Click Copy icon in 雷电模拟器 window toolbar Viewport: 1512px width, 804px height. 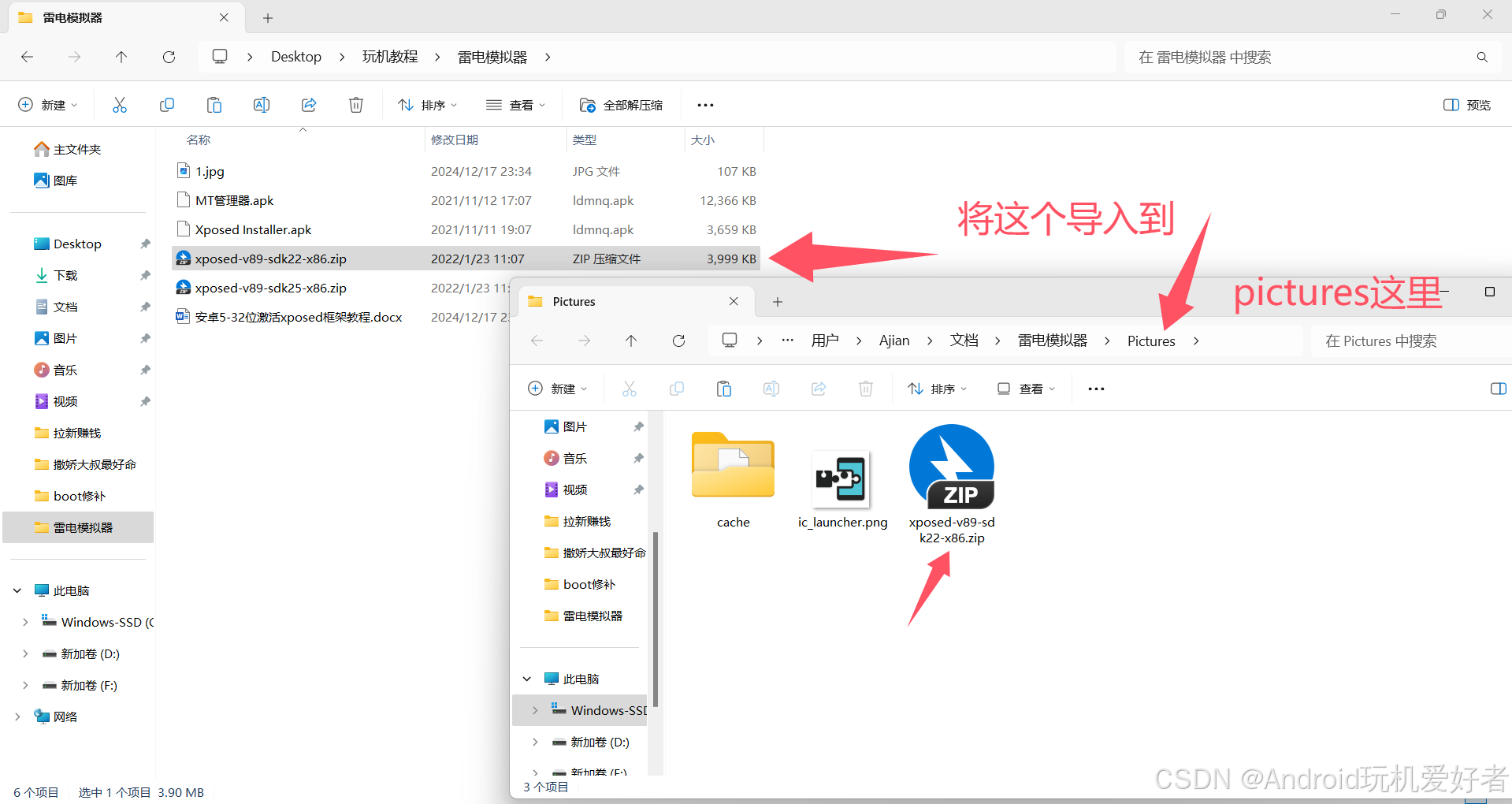(167, 105)
